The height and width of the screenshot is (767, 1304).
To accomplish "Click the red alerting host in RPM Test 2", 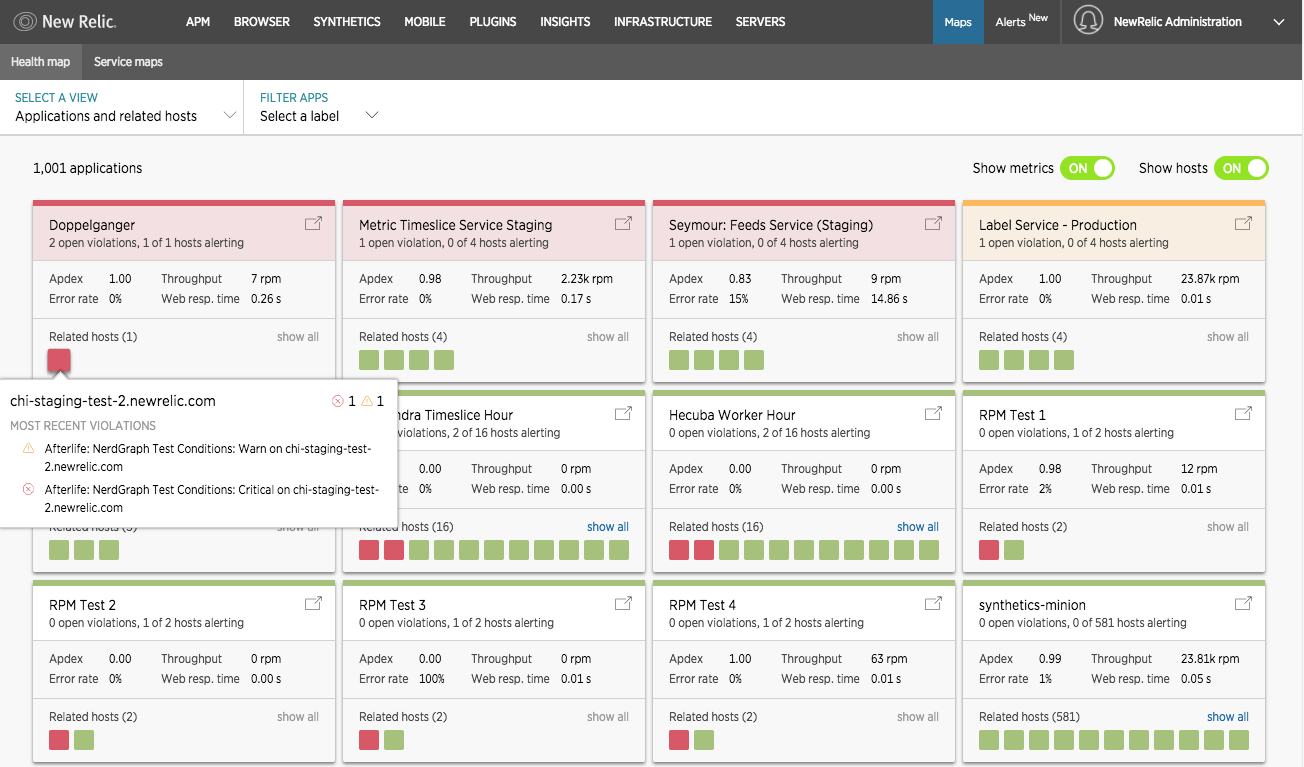I will pyautogui.click(x=59, y=740).
